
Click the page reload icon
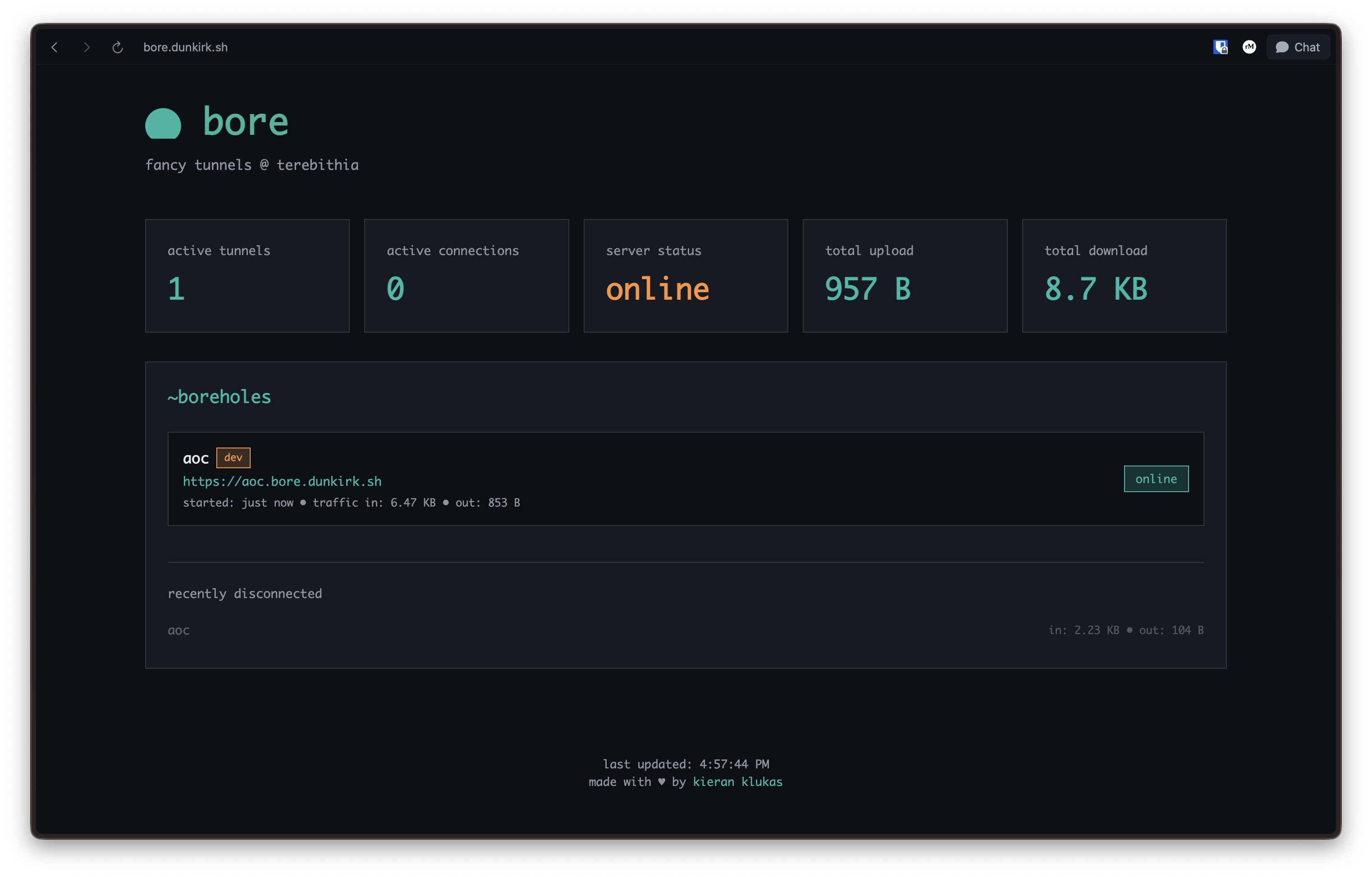coord(117,47)
